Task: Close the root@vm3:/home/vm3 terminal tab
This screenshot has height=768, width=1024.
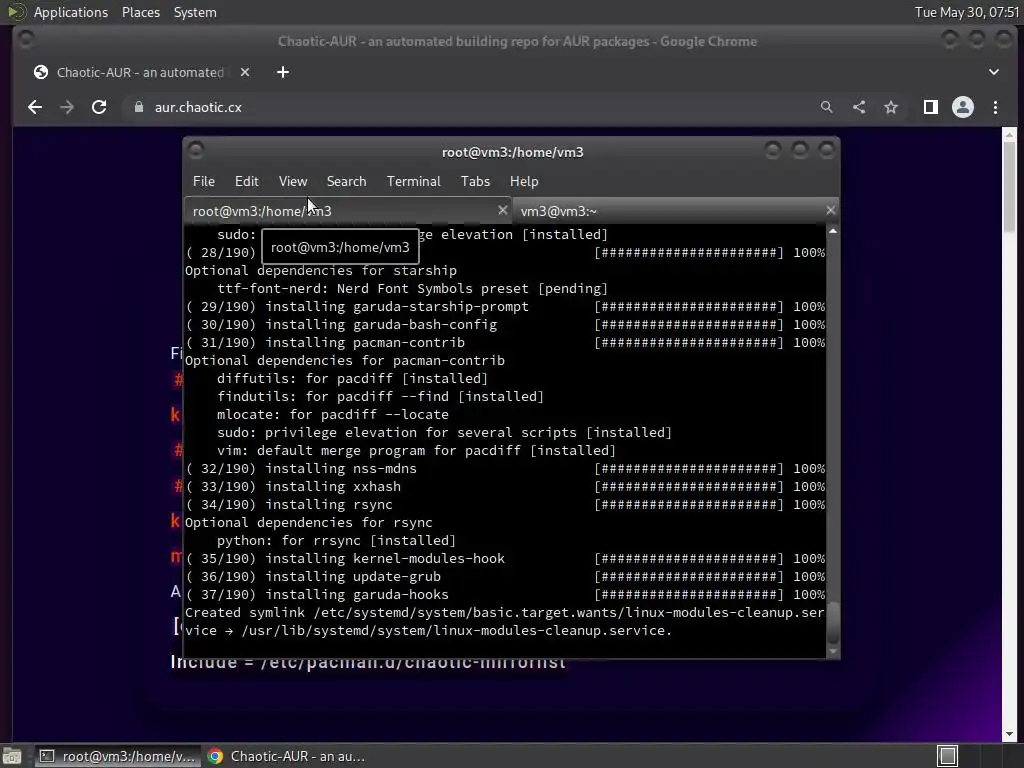Action: click(502, 210)
